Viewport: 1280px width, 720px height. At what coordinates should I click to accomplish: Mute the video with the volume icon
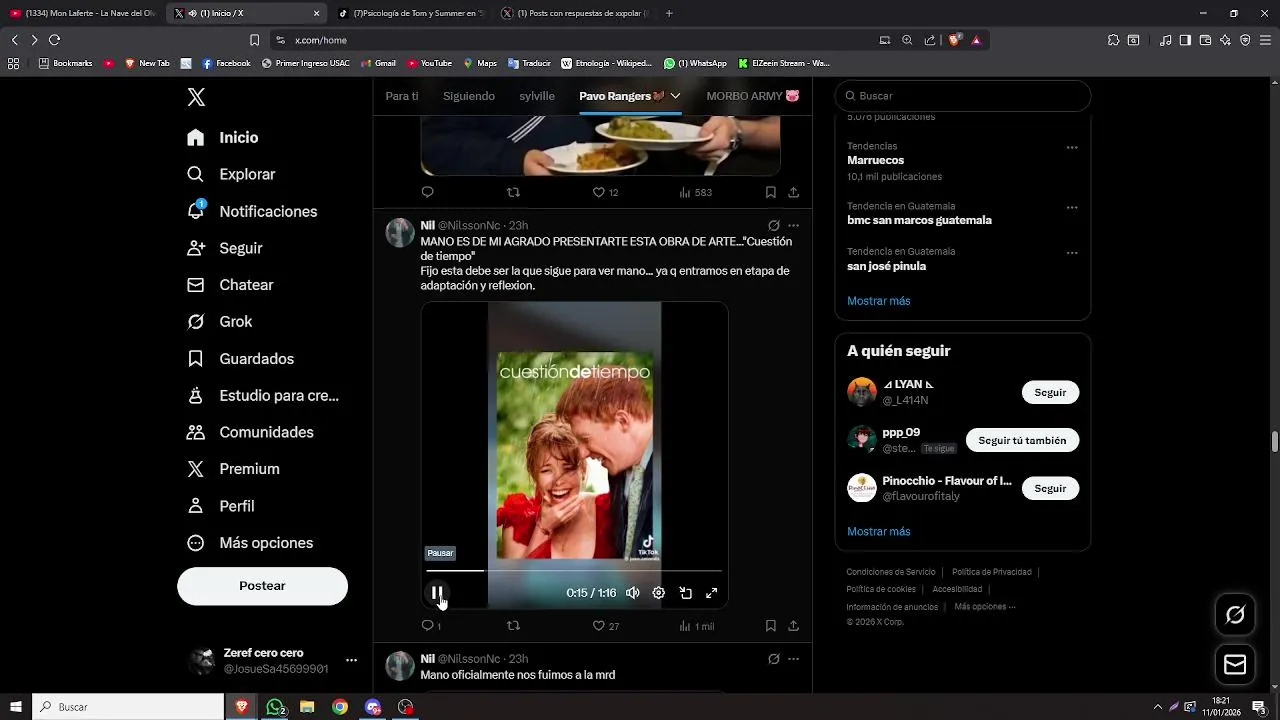632,593
